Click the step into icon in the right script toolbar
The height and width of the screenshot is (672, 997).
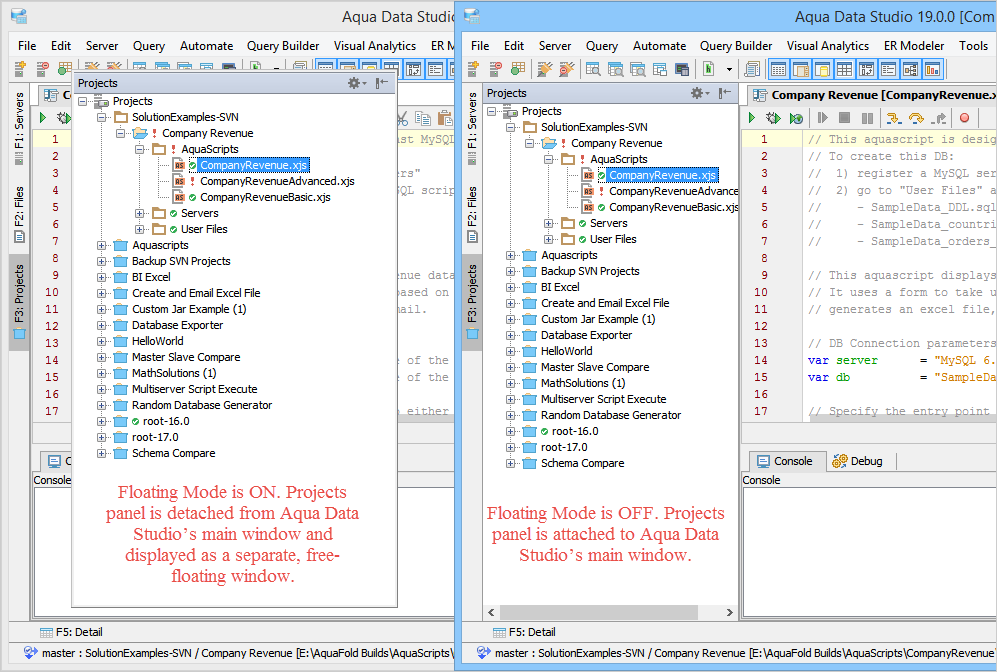pos(893,118)
